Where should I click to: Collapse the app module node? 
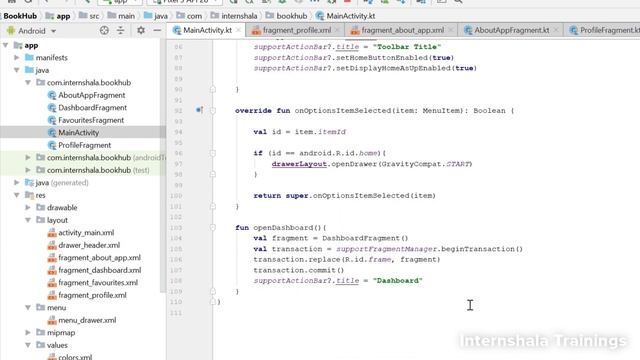coord(6,45)
